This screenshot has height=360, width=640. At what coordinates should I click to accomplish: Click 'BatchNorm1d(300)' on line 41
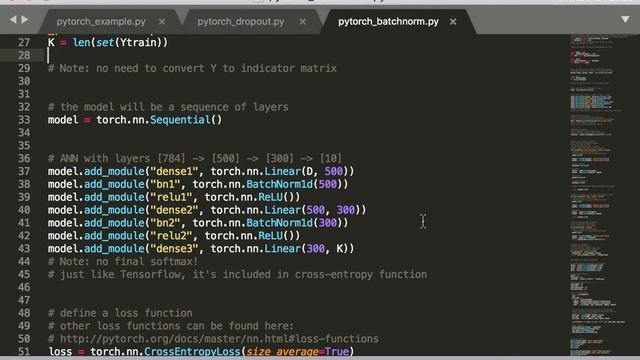pos(294,223)
